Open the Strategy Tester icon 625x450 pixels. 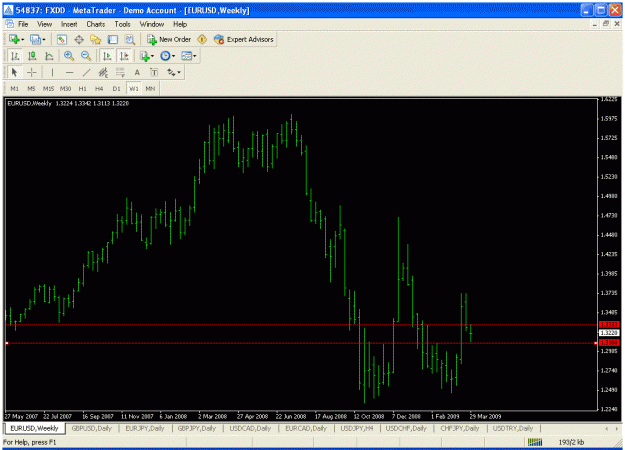click(130, 39)
